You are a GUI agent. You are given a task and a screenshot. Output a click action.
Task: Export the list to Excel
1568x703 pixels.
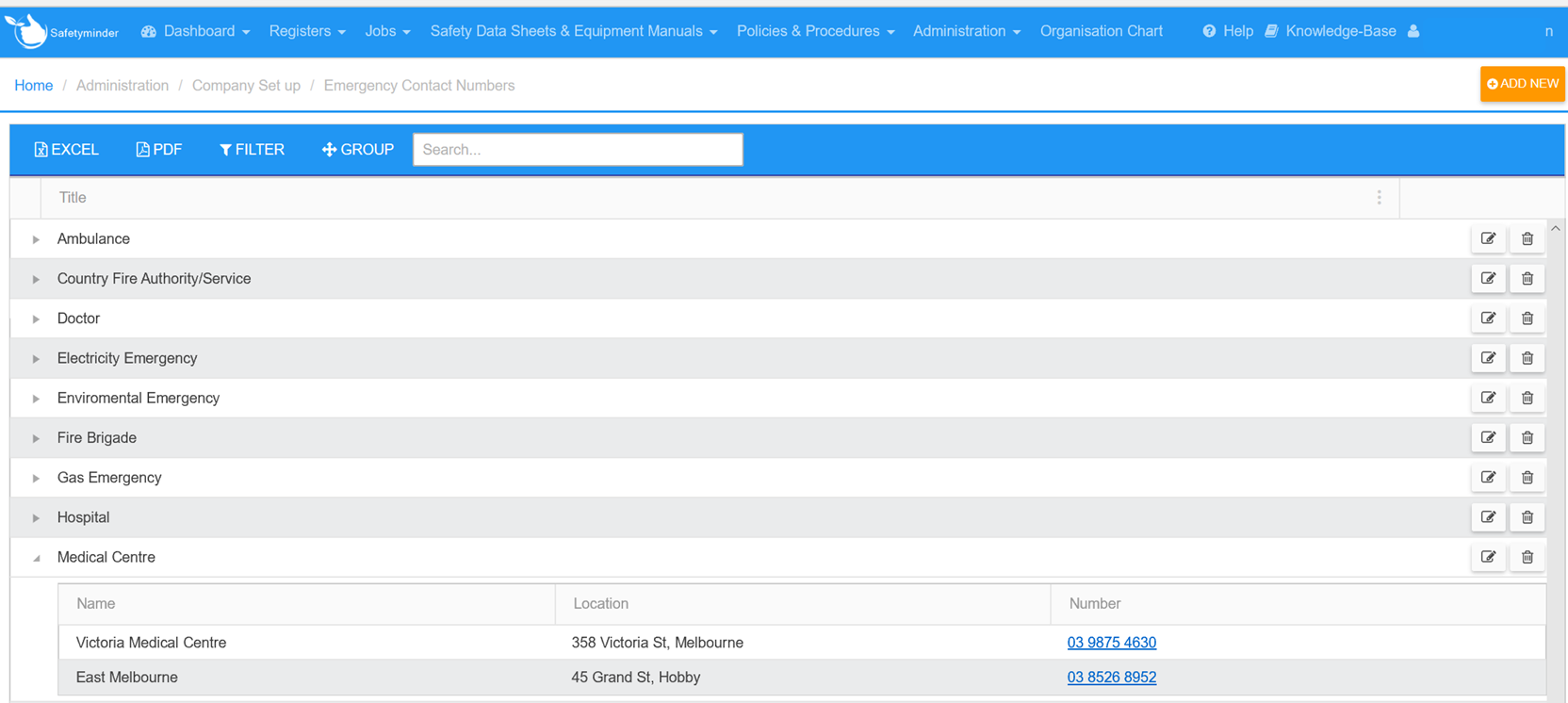[67, 150]
